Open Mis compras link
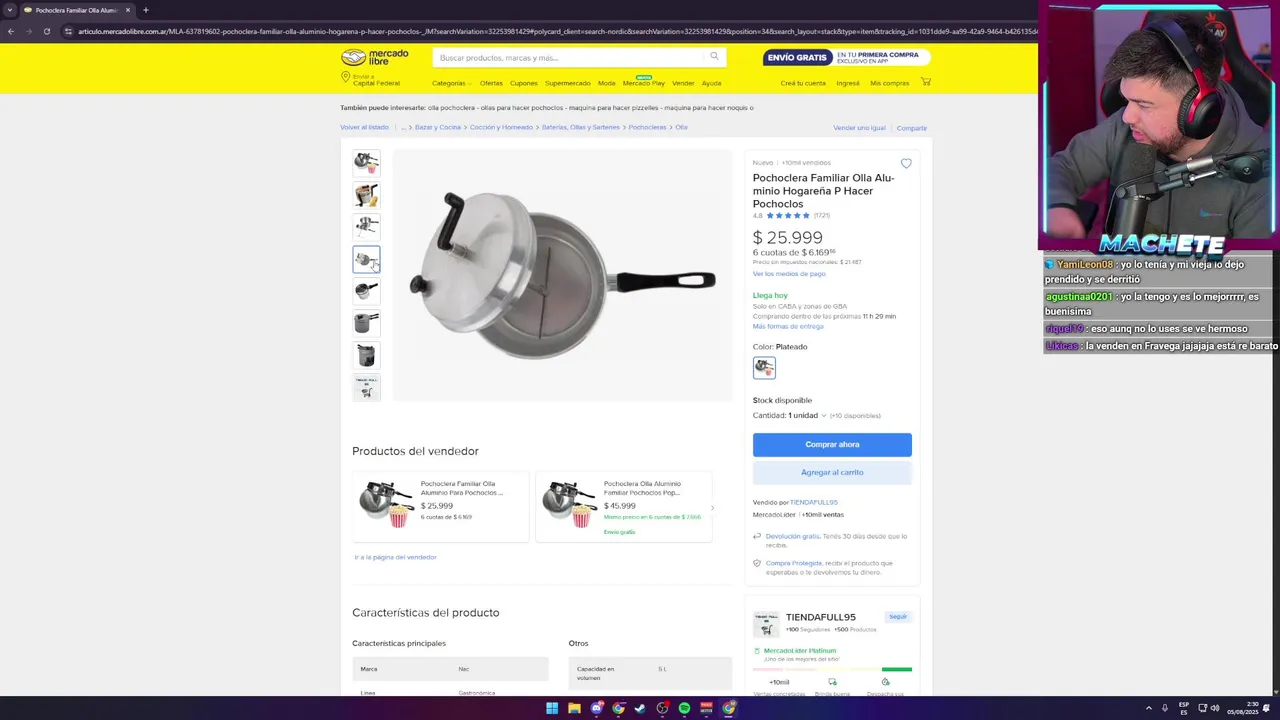Viewport: 1280px width, 720px height. (x=890, y=83)
